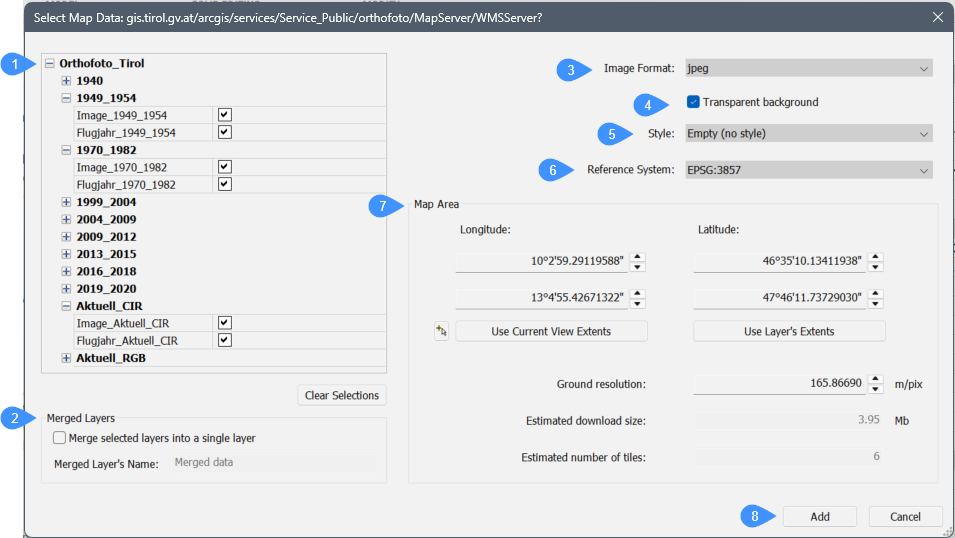The image size is (955, 538).
Task: Collapse the 1949_1954 layer group
Action: pos(66,99)
